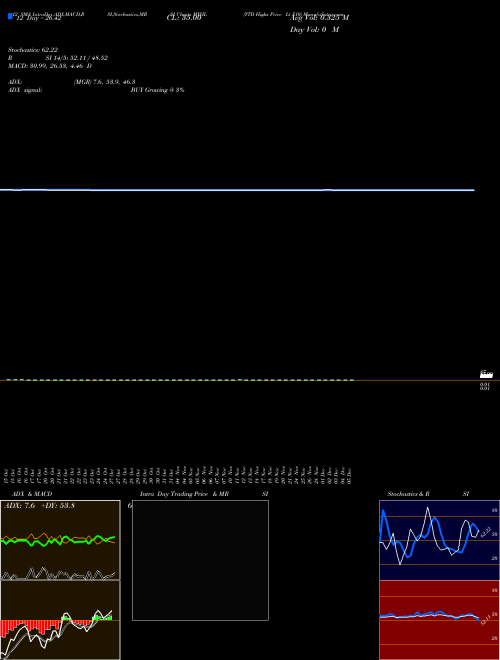This screenshot has height=660, width=500.
Task: Click the "BUY Growing @ 3%" signal text
Action: click(x=157, y=90)
